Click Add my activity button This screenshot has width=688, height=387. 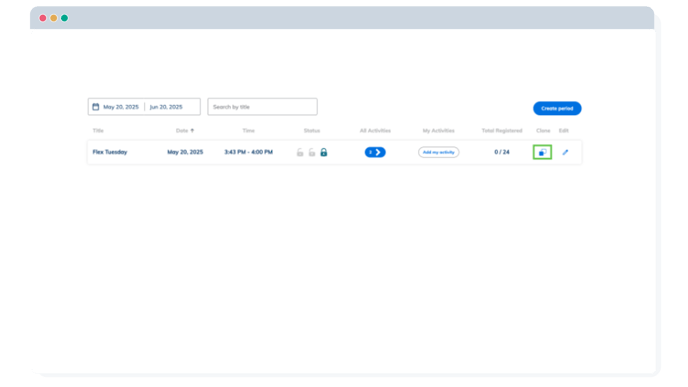point(438,152)
